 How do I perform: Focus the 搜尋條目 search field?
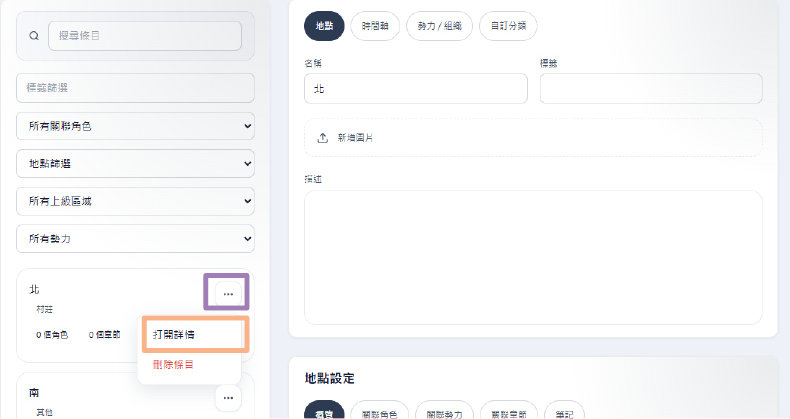coord(145,36)
